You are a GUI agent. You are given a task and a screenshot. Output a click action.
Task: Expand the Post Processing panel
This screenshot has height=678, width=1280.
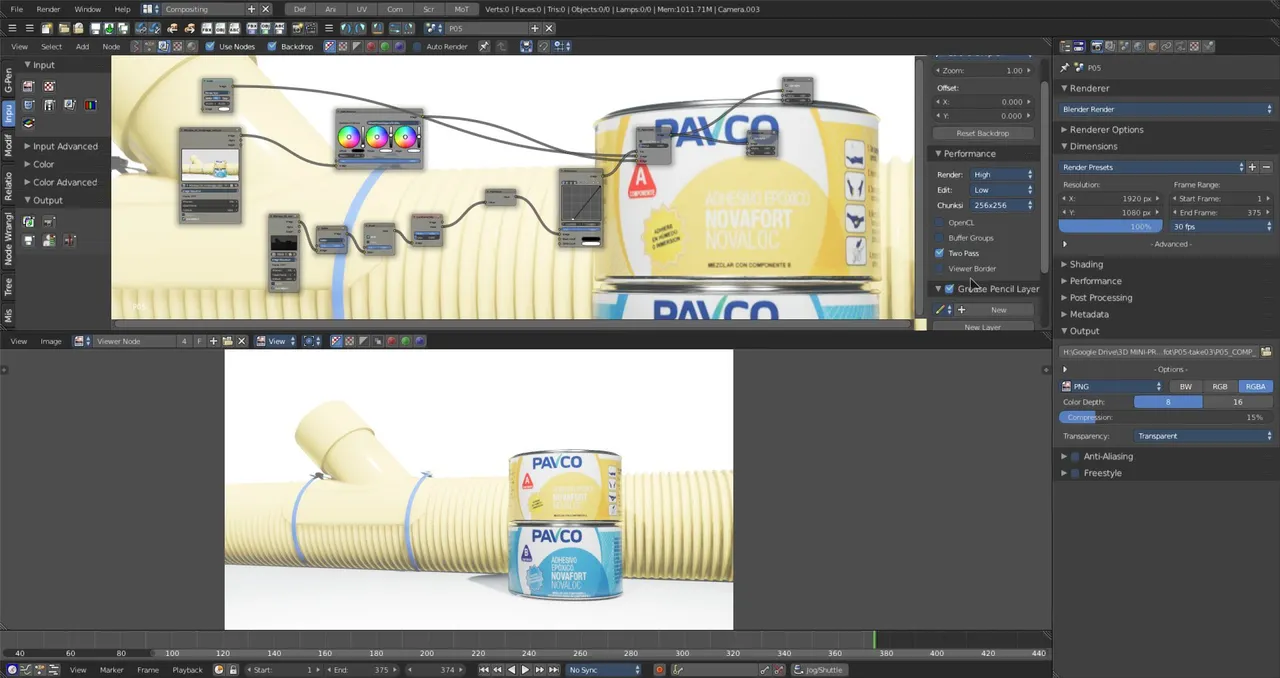click(x=1101, y=297)
